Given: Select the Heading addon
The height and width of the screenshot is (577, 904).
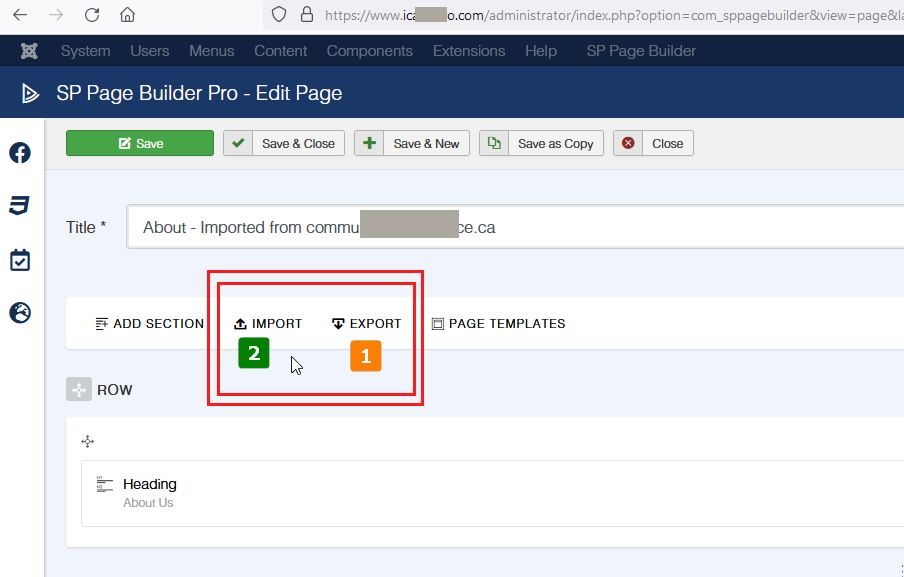Looking at the screenshot, I should (492, 493).
